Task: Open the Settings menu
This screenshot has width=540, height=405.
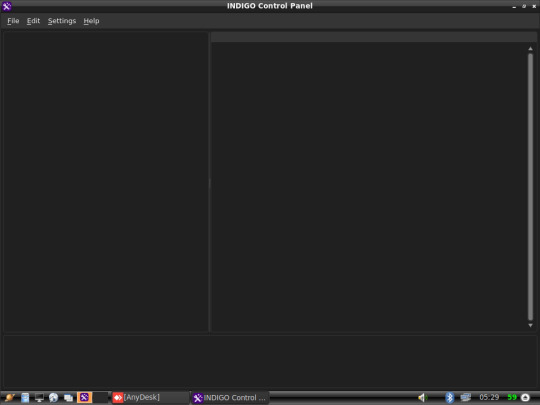Action: (62, 21)
